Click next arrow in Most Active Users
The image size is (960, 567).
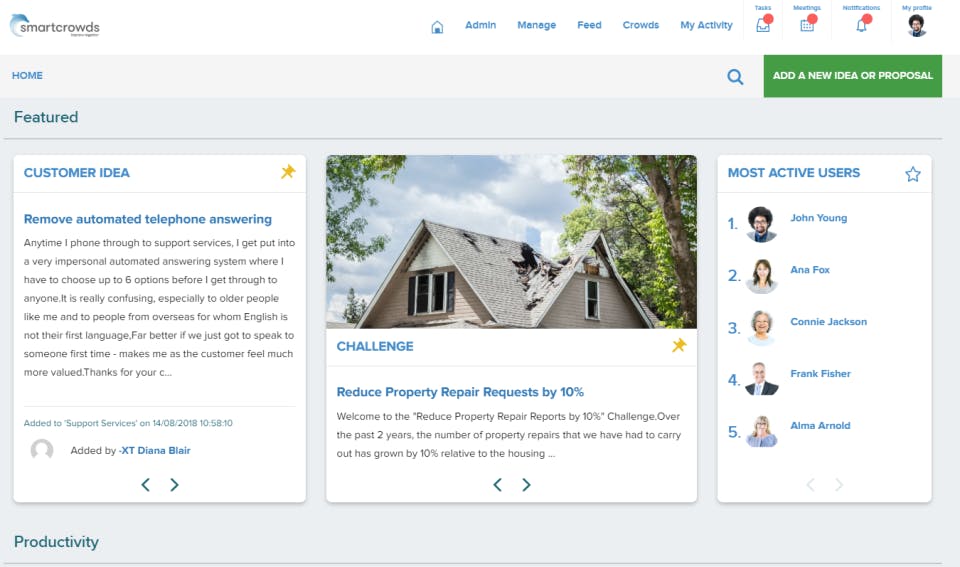[839, 485]
